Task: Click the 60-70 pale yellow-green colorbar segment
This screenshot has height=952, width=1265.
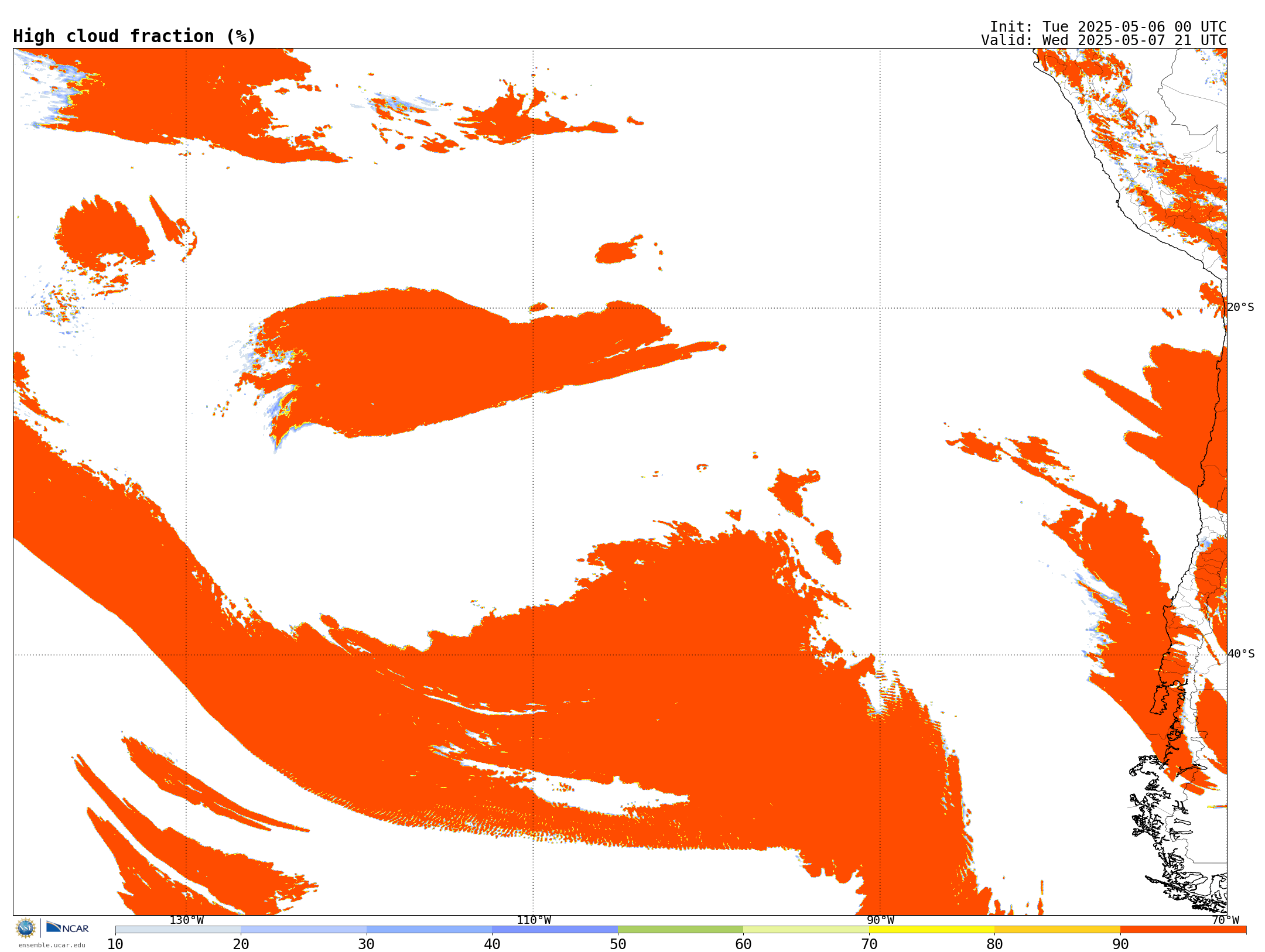Action: (x=806, y=930)
